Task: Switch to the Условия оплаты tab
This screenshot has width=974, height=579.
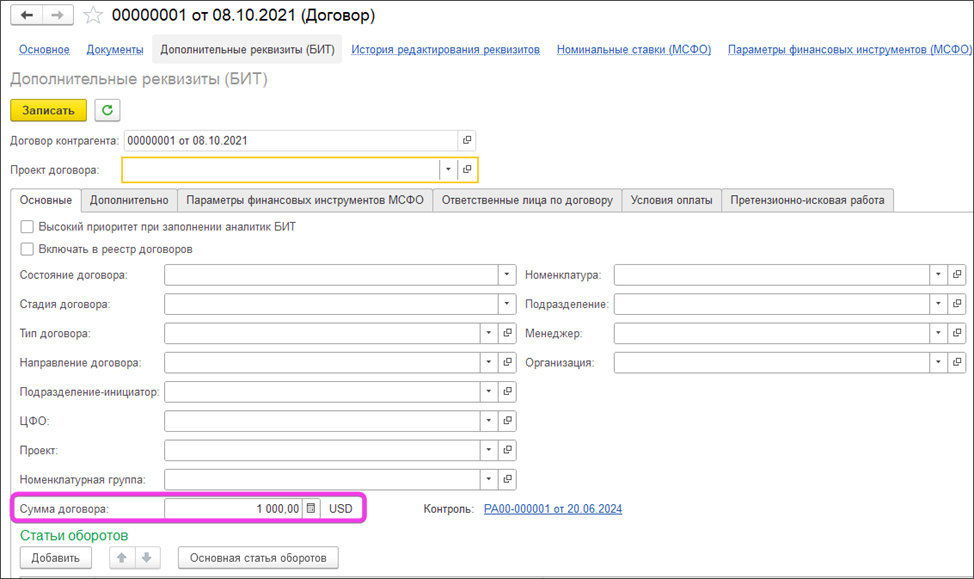Action: click(671, 200)
